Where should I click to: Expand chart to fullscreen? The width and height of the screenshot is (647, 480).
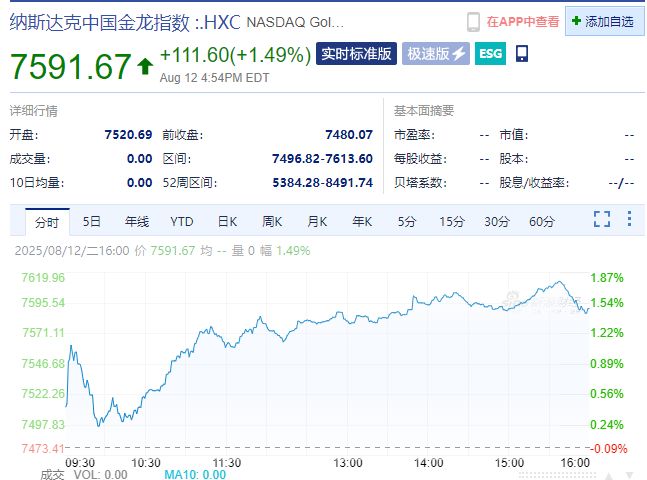pyautogui.click(x=602, y=219)
